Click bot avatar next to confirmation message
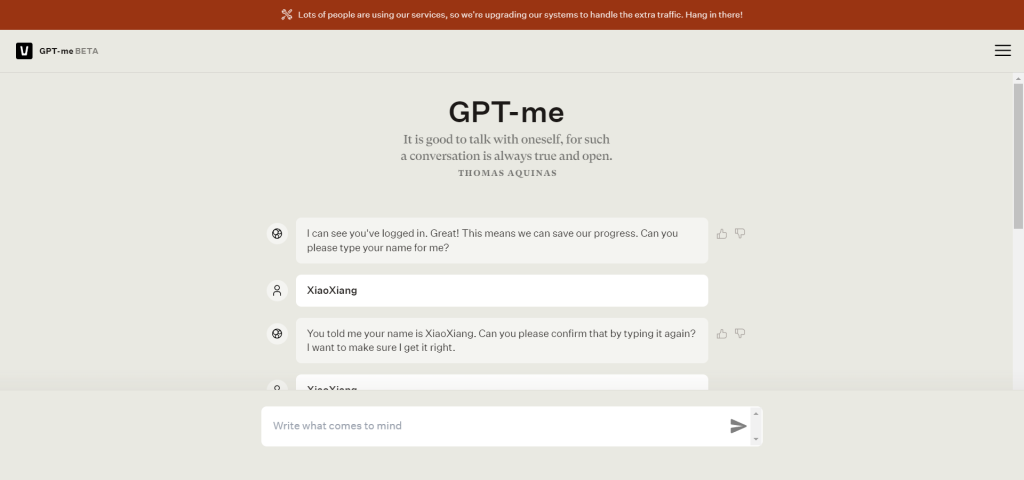The height and width of the screenshot is (480, 1024). click(277, 334)
